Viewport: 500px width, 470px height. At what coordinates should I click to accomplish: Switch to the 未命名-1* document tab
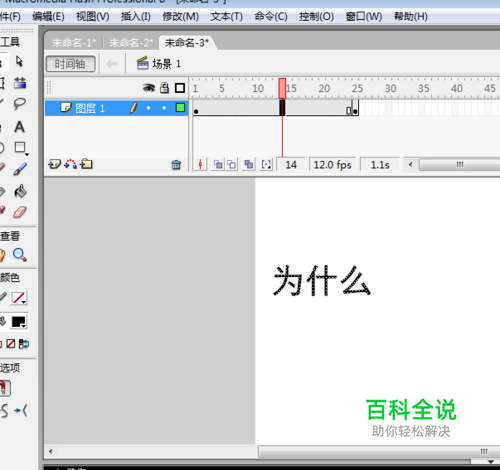tap(74, 43)
